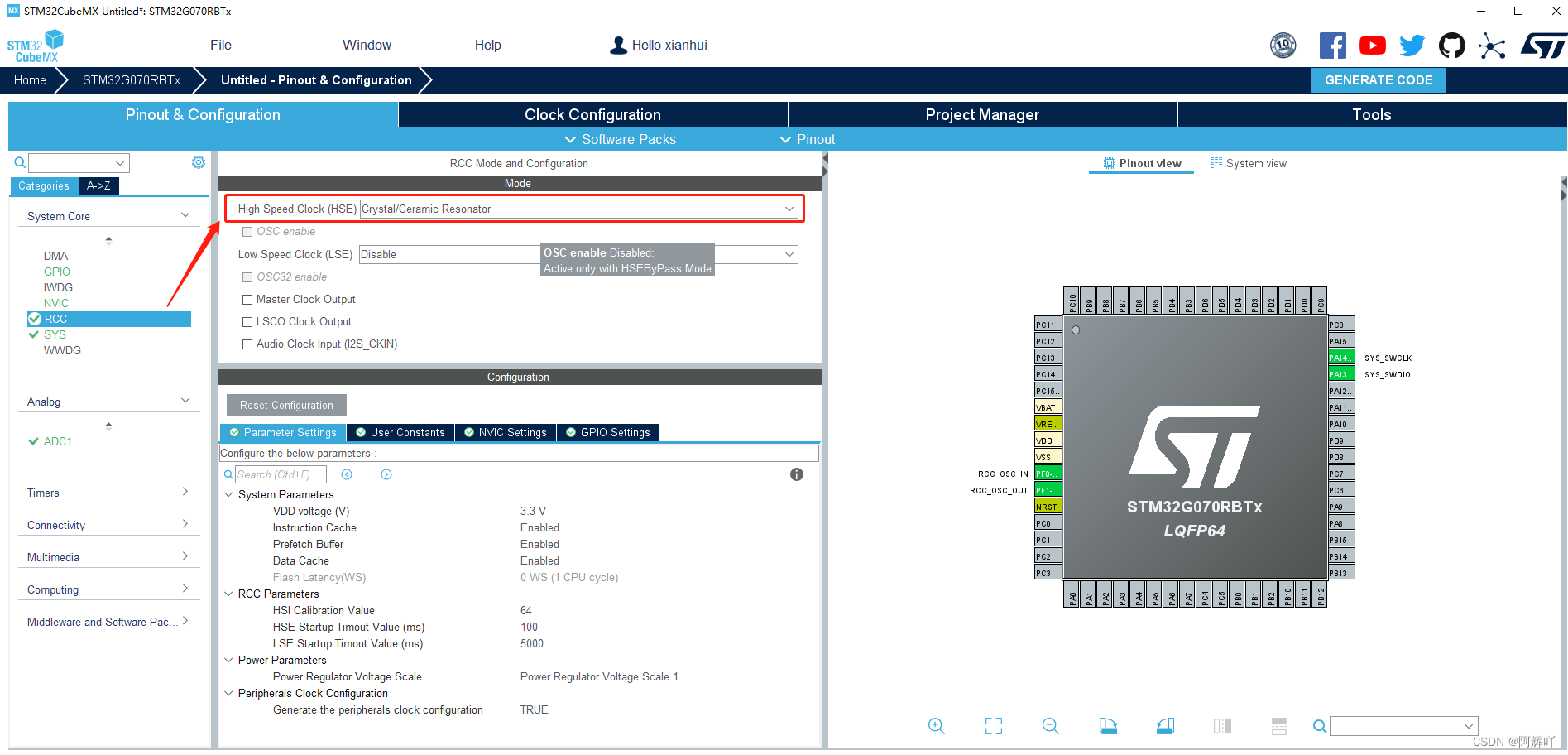Go to Home breadcrumb
1568x755 pixels.
point(30,80)
